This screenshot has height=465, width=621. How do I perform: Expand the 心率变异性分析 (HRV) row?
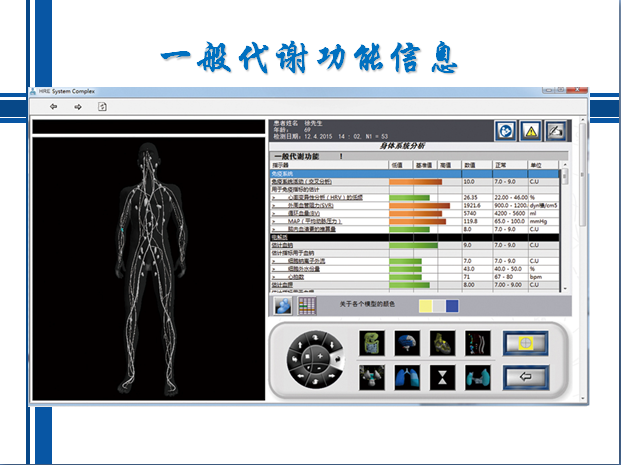330,198
